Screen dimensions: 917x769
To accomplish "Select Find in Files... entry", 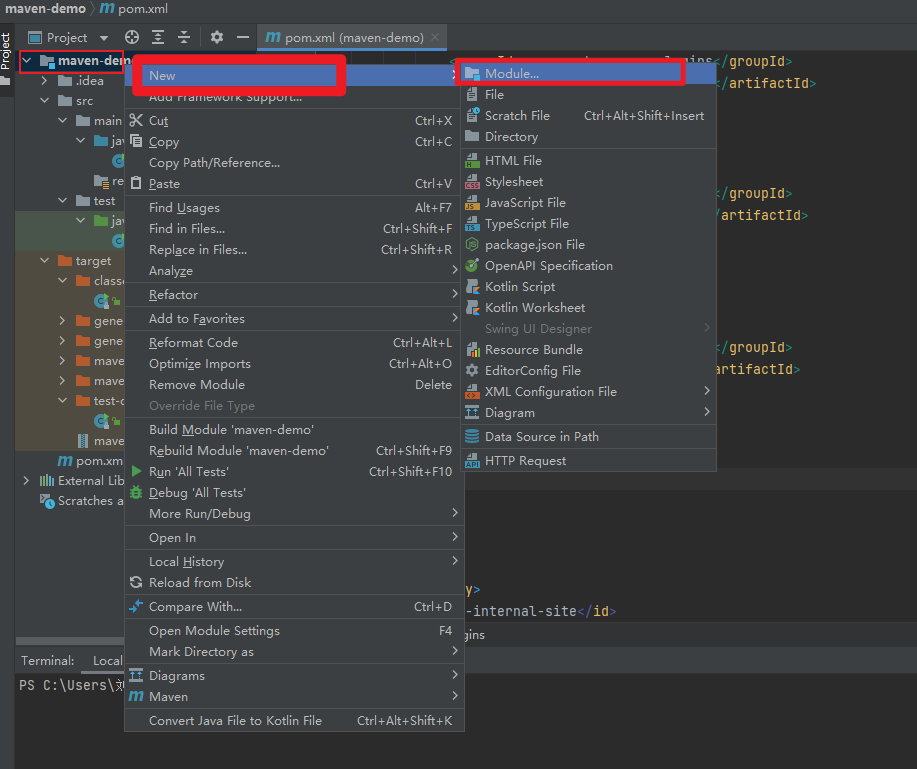I will pyautogui.click(x=295, y=229).
